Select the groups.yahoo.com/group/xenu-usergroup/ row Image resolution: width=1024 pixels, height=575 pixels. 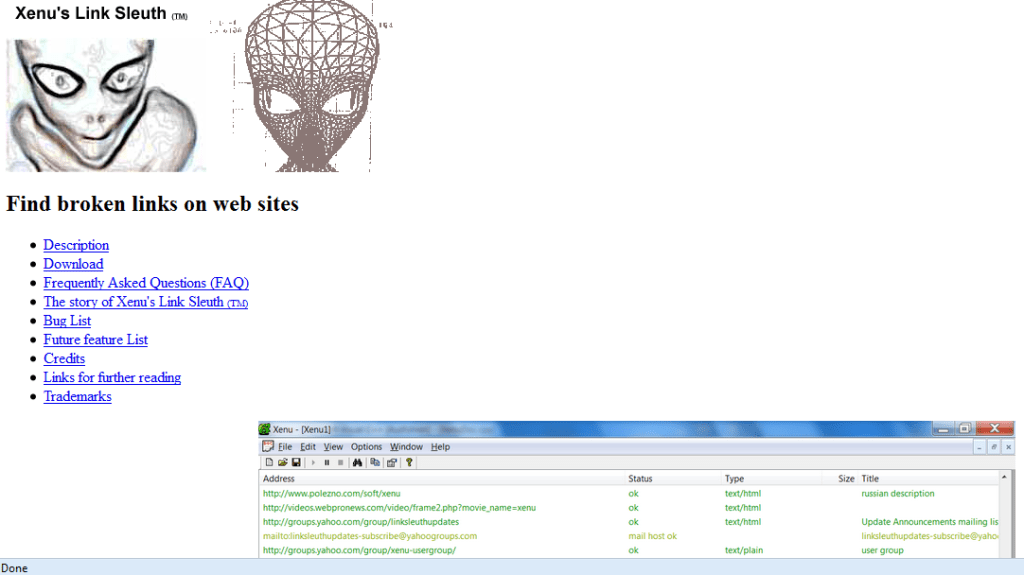pyautogui.click(x=629, y=550)
